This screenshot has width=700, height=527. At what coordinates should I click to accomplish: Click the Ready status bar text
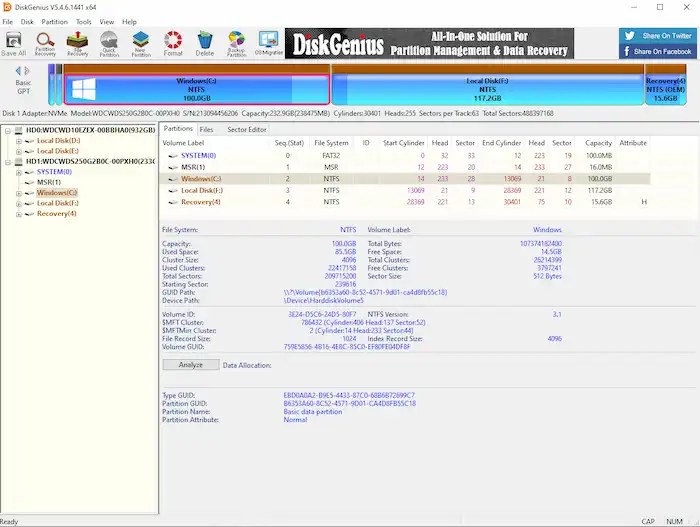click(x=9, y=522)
